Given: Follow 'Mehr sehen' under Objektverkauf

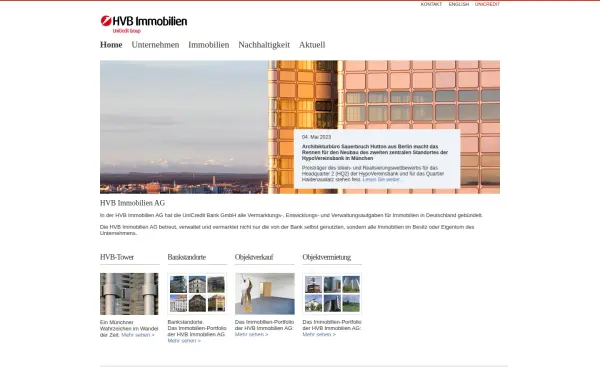Looking at the screenshot, I should tap(251, 334).
